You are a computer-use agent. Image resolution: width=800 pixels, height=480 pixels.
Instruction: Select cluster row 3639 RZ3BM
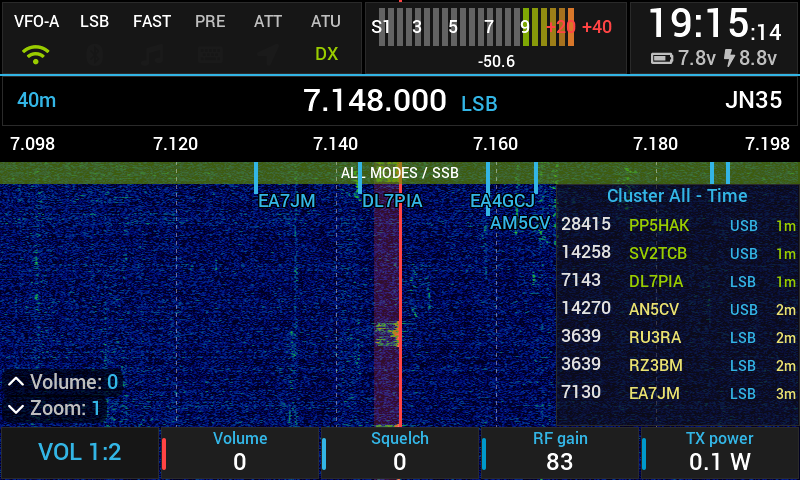[x=678, y=365]
